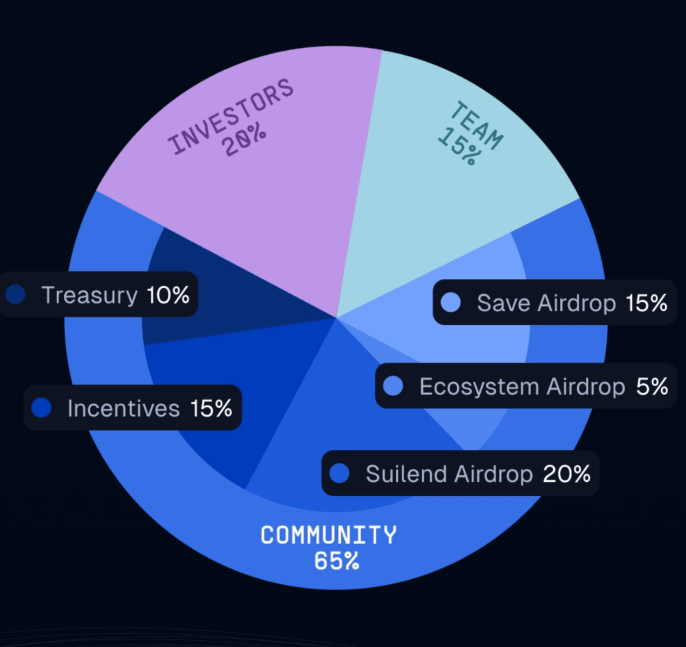This screenshot has width=686, height=647.
Task: Select the Ecosystem Airdrop 5% label
Action: pos(543,386)
